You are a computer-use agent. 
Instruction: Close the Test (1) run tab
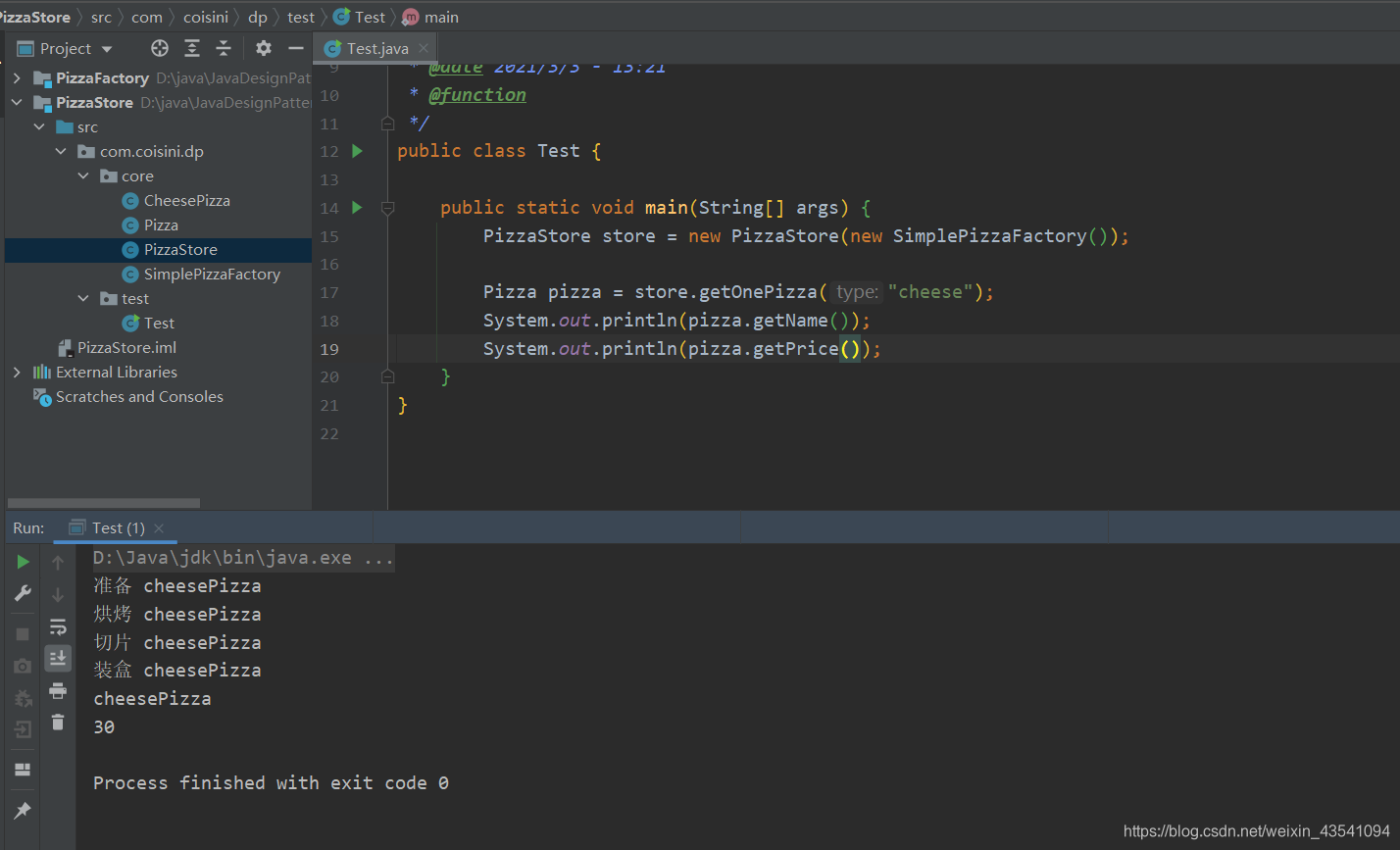[159, 527]
